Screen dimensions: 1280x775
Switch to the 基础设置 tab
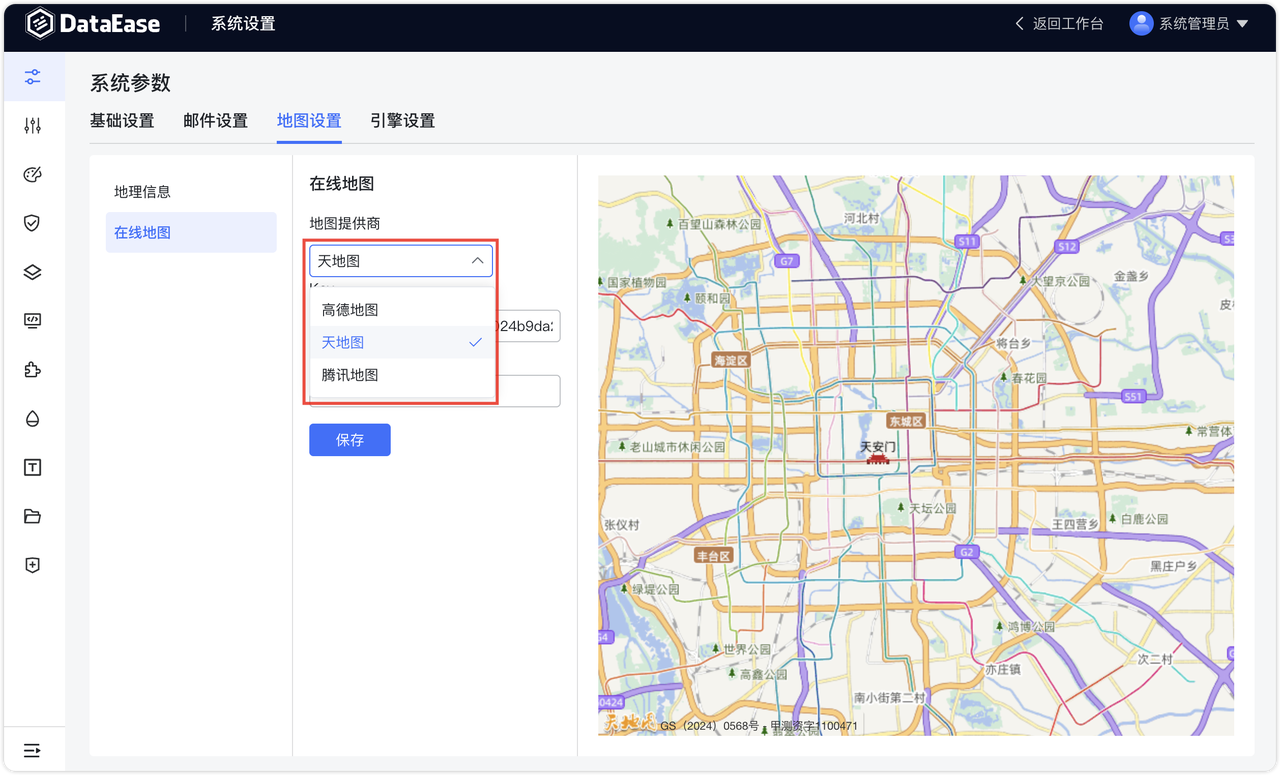(122, 121)
